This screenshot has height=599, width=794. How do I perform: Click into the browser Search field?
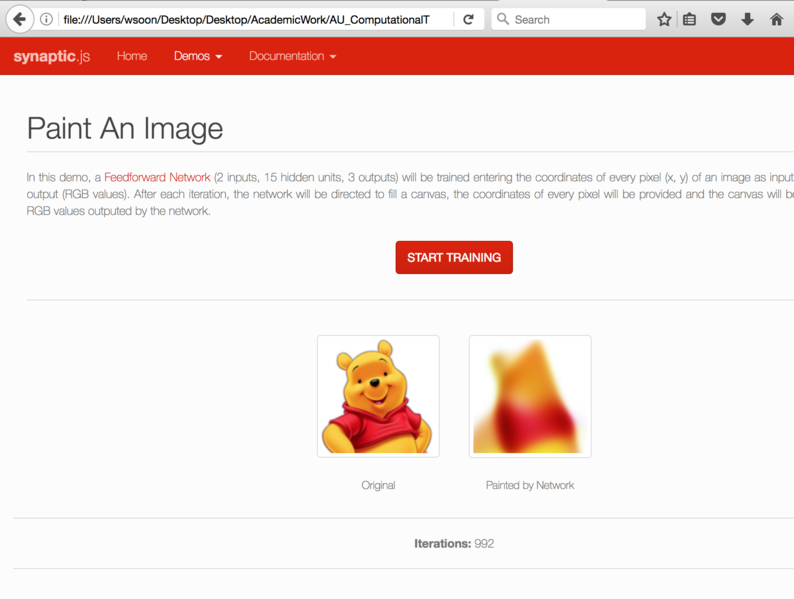pos(575,19)
